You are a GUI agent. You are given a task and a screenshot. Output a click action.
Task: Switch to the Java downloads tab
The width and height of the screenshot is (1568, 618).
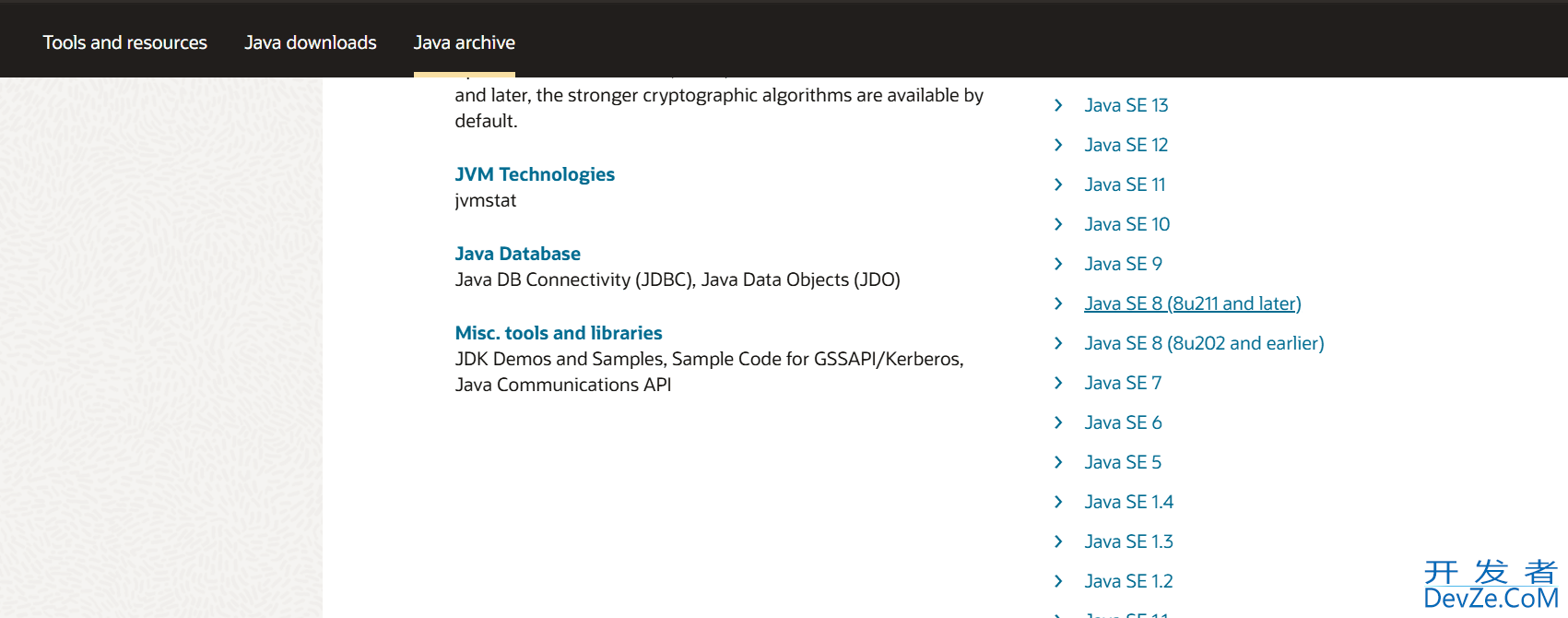coord(311,42)
